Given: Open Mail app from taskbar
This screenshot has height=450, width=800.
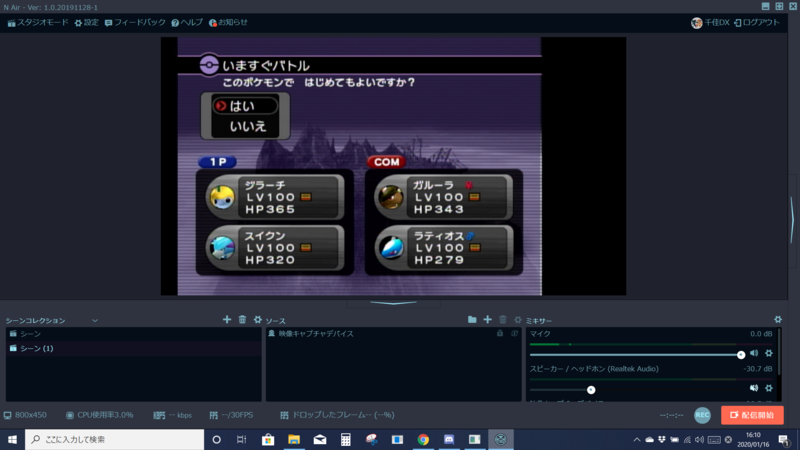Looking at the screenshot, I should tap(320, 439).
